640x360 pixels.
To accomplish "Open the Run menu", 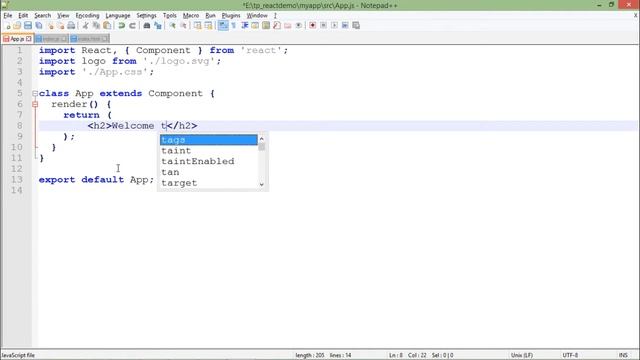I will (x=210, y=16).
